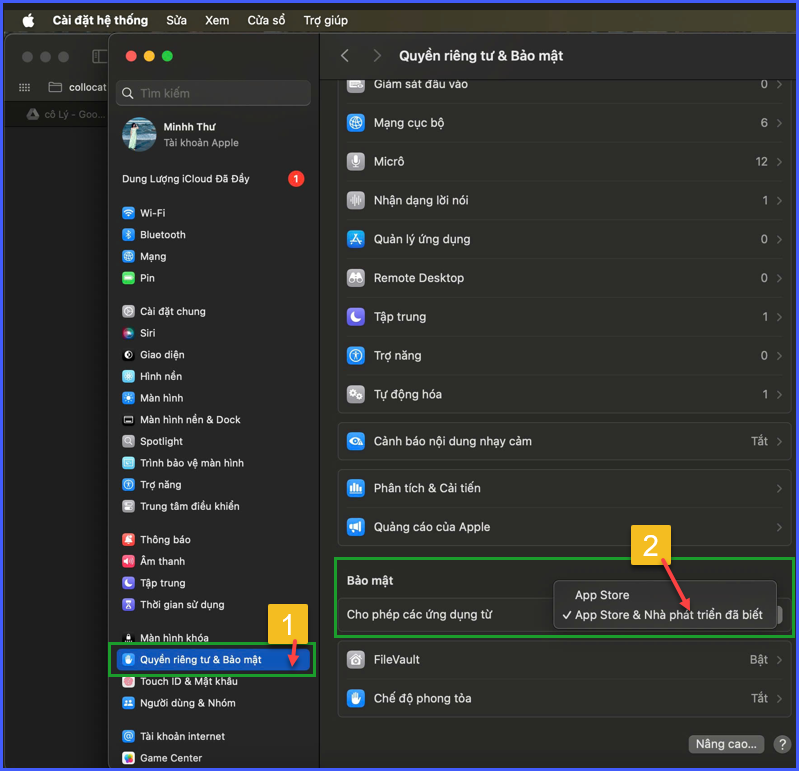Open the Trợ giúp menu

325,20
